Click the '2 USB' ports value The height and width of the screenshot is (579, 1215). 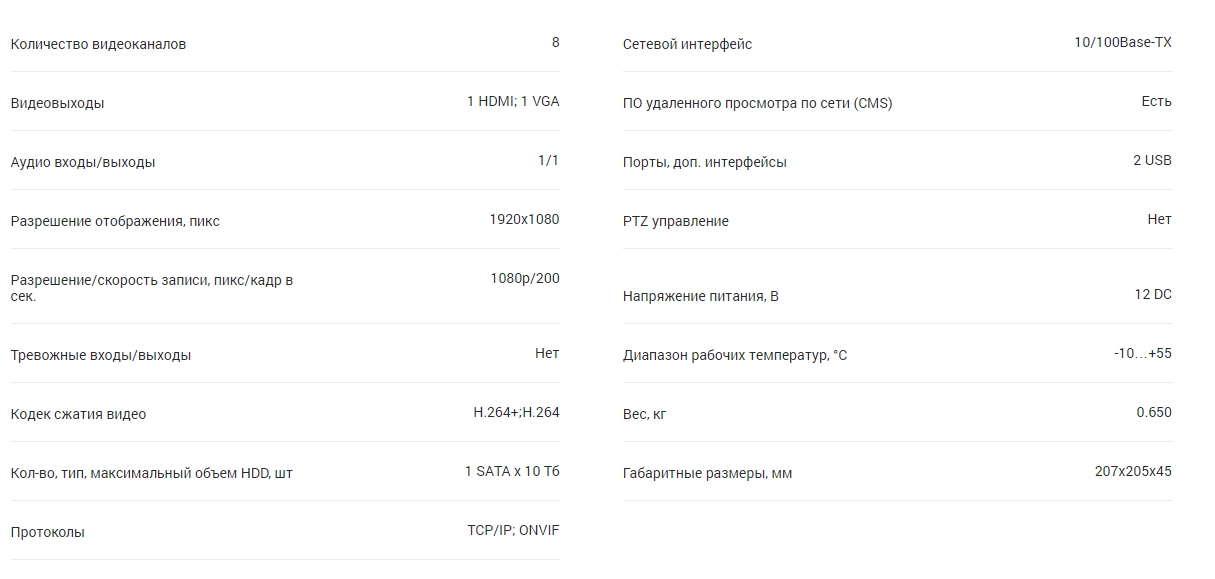1152,160
